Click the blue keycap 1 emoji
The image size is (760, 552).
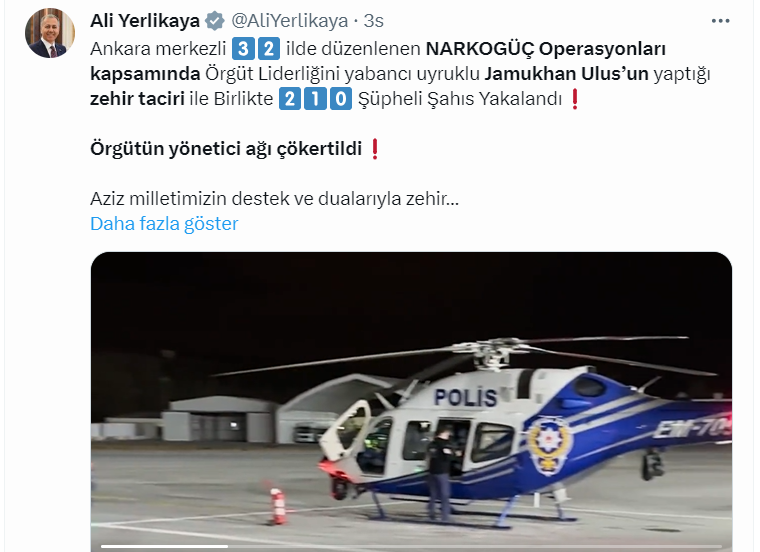click(x=316, y=99)
